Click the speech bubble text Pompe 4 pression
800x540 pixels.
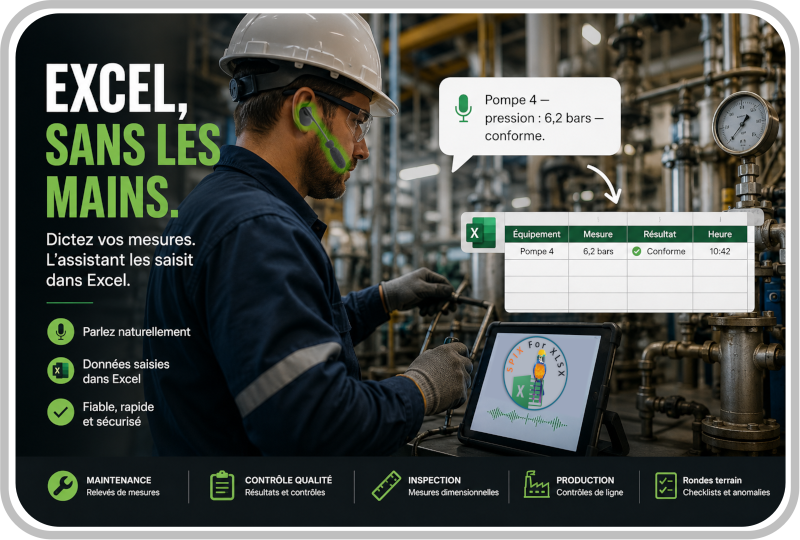tap(544, 118)
